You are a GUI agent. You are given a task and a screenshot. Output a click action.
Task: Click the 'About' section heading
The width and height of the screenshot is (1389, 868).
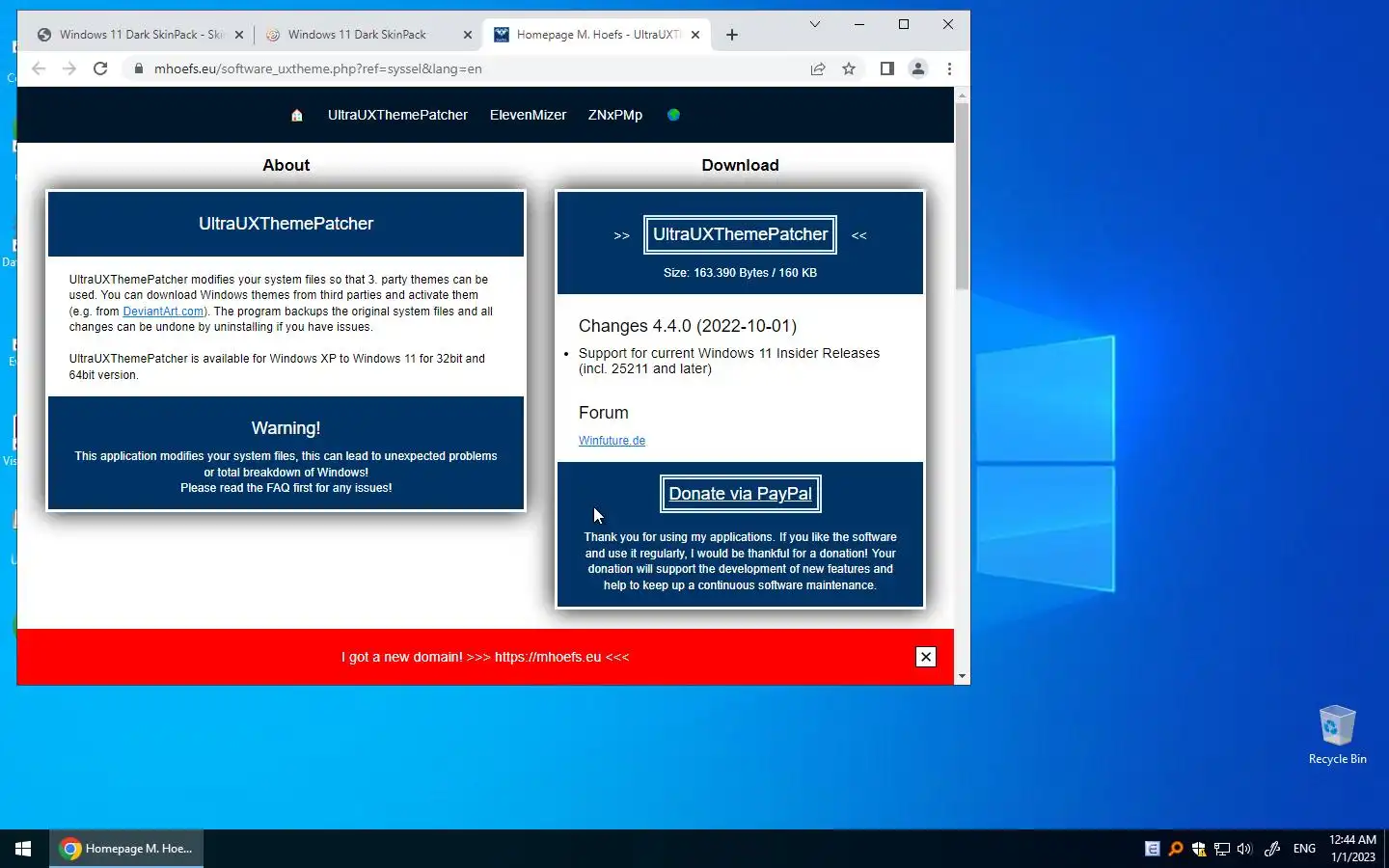pos(286,165)
